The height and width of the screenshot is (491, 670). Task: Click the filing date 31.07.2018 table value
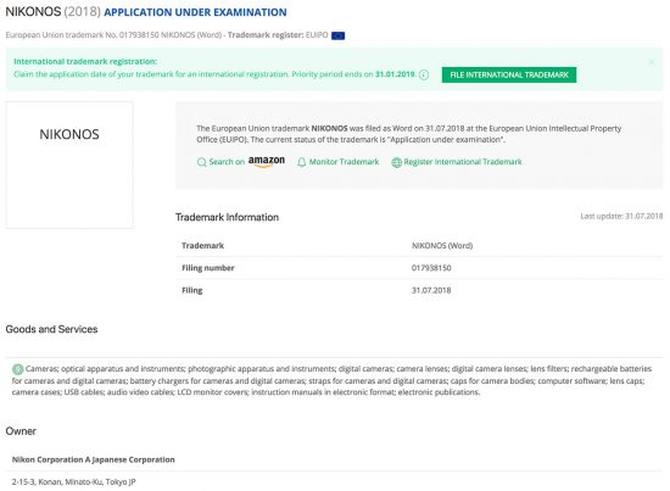pos(431,290)
